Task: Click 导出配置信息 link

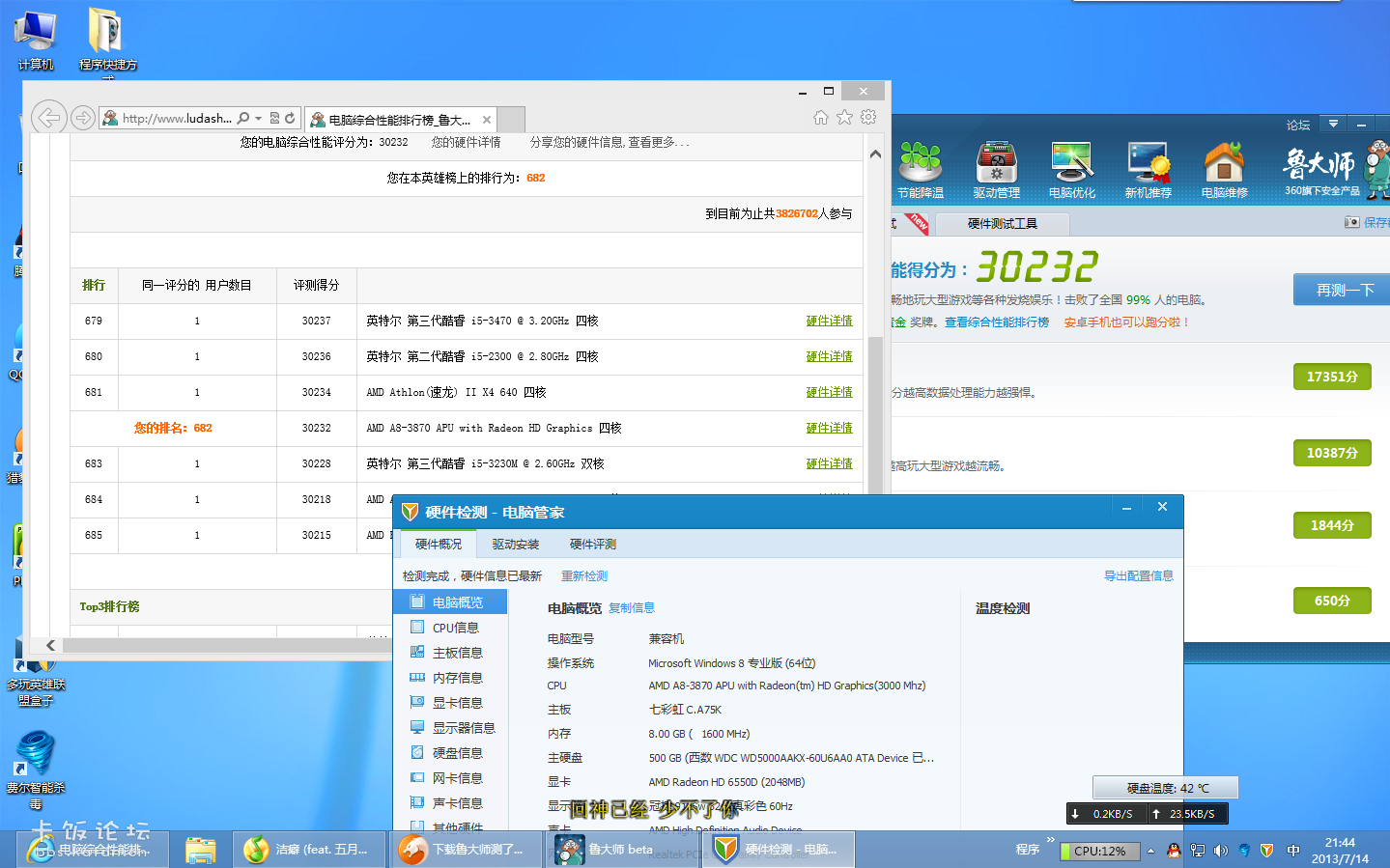Action: pos(1139,576)
